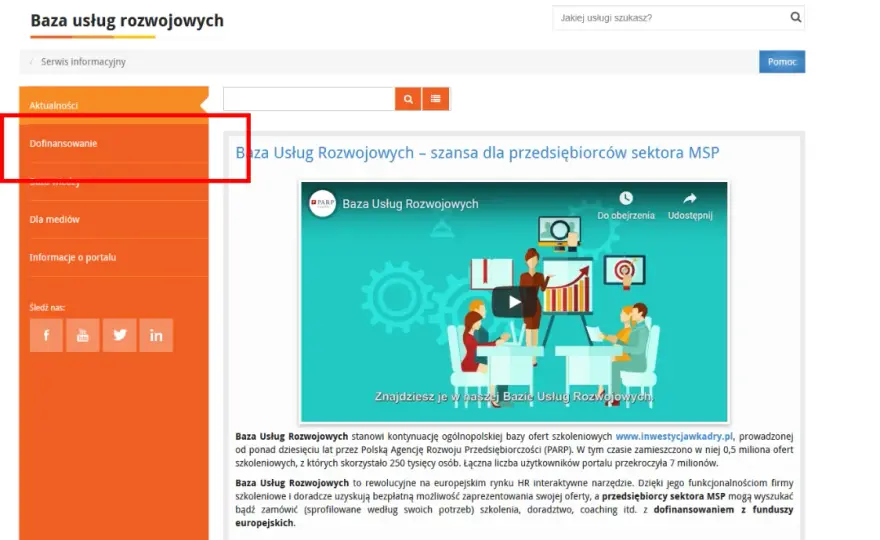This screenshot has width=880, height=540.
Task: Click the orange search button beside the content field
Action: tap(408, 99)
